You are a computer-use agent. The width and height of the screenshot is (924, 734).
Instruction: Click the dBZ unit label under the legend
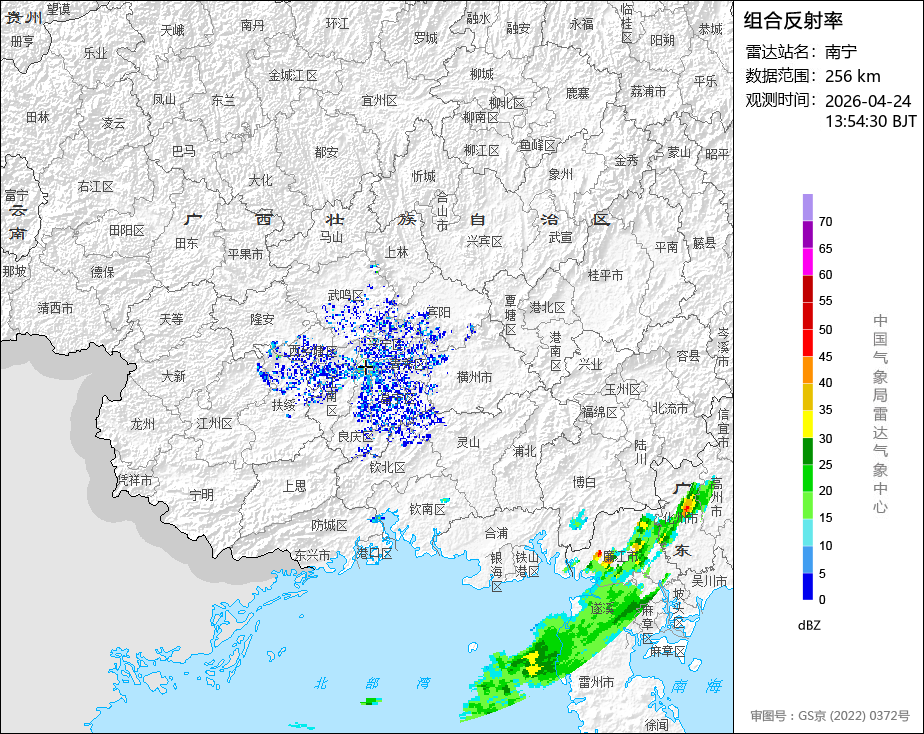tap(809, 626)
